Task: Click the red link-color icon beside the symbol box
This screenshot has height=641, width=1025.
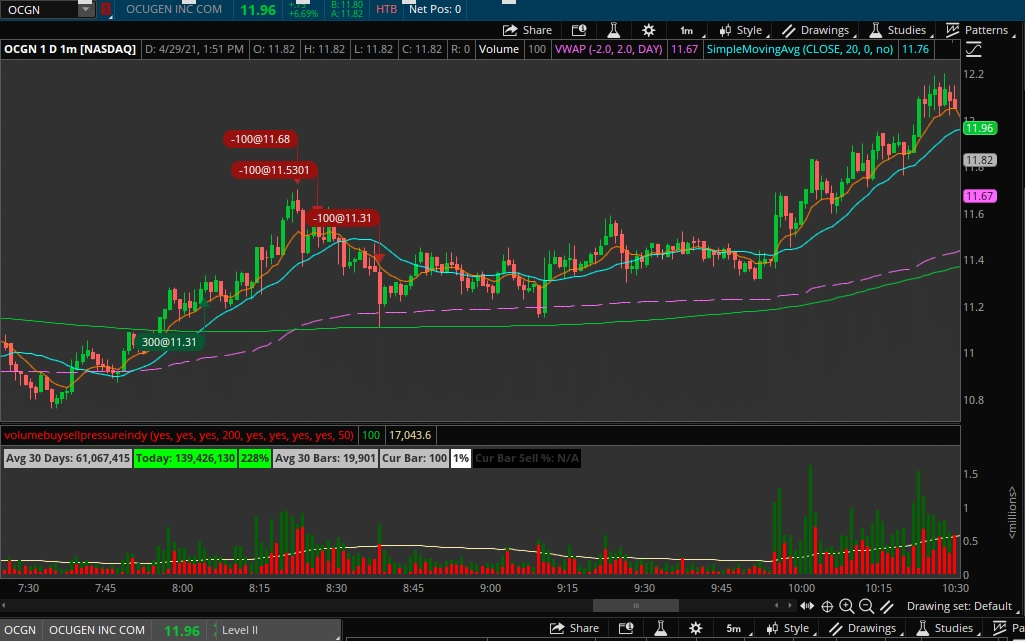Action: (106, 9)
